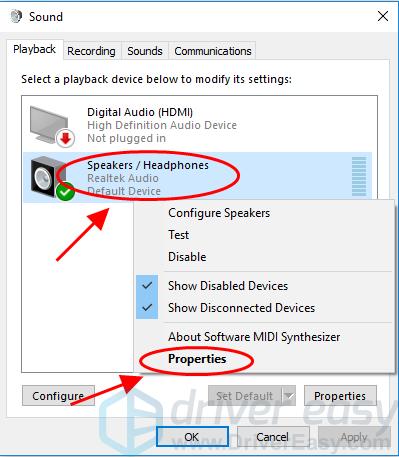The height and width of the screenshot is (457, 399).
Task: Select Configure Speakers from context menu
Action: pyautogui.click(x=219, y=213)
